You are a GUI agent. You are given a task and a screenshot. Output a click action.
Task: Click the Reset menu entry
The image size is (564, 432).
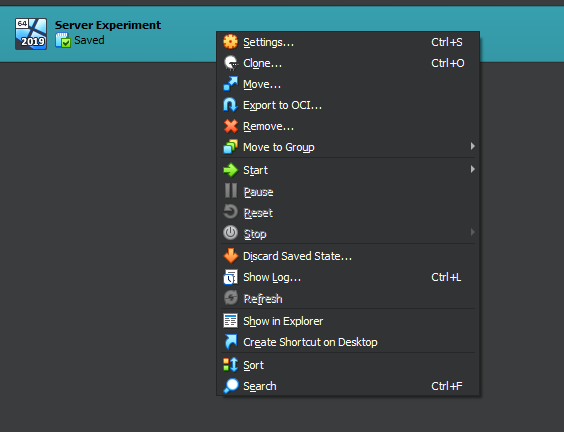point(348,213)
